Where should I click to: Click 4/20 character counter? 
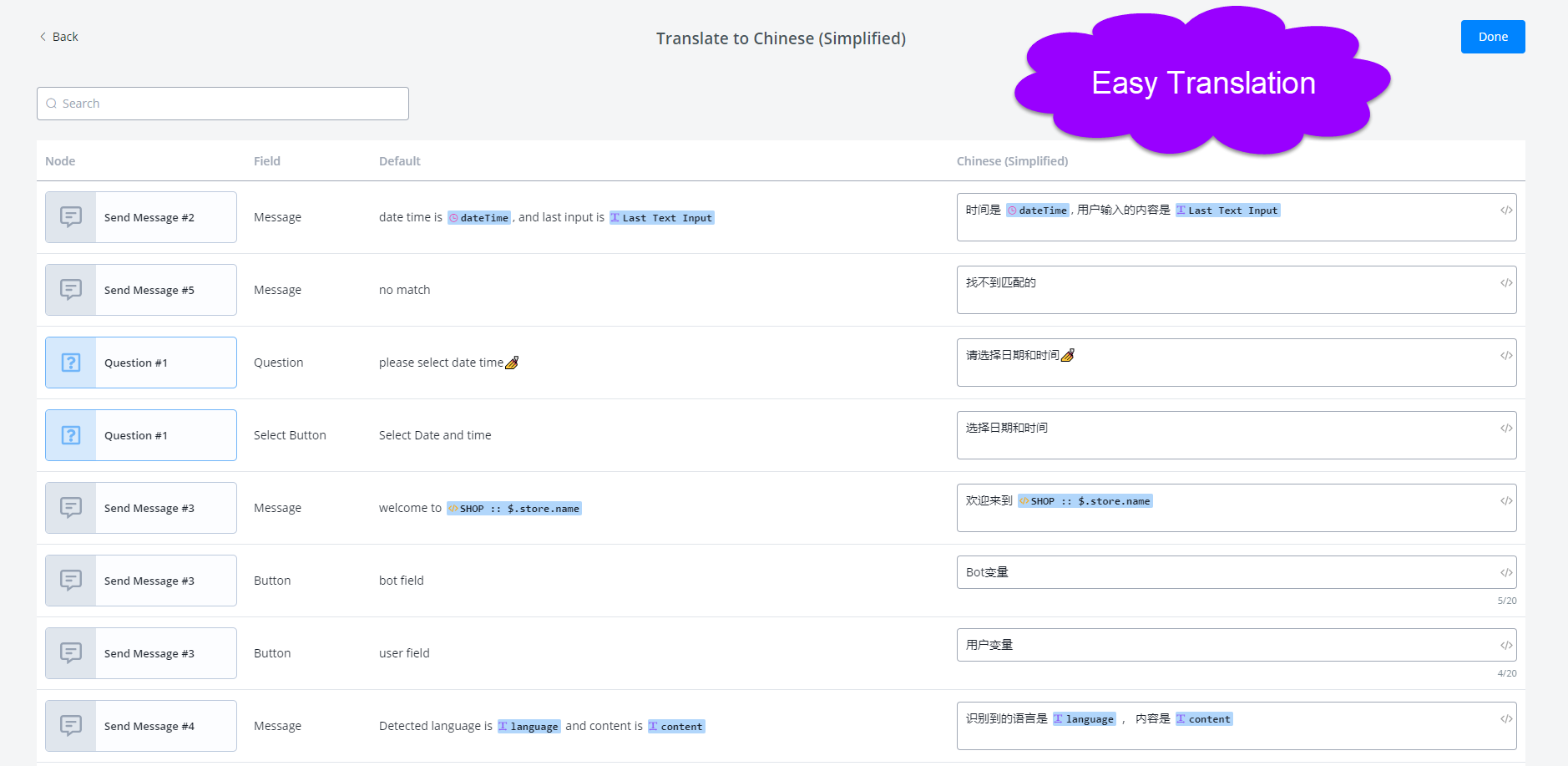(x=1507, y=673)
